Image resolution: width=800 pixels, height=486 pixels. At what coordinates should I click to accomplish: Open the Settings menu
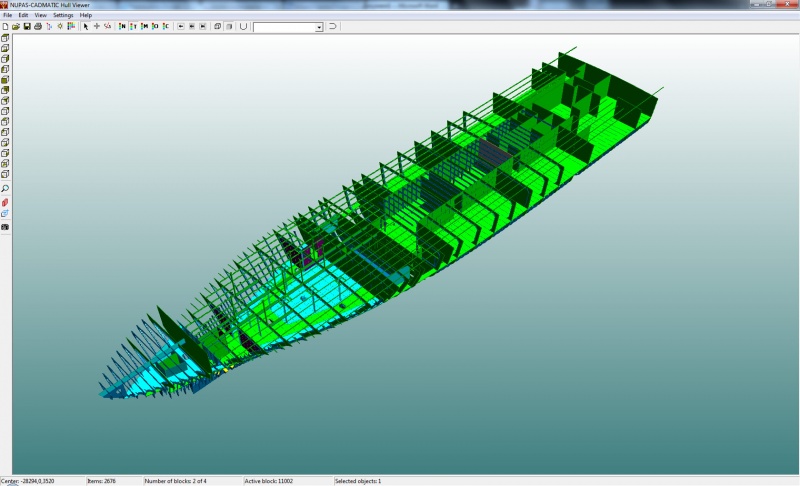point(63,15)
